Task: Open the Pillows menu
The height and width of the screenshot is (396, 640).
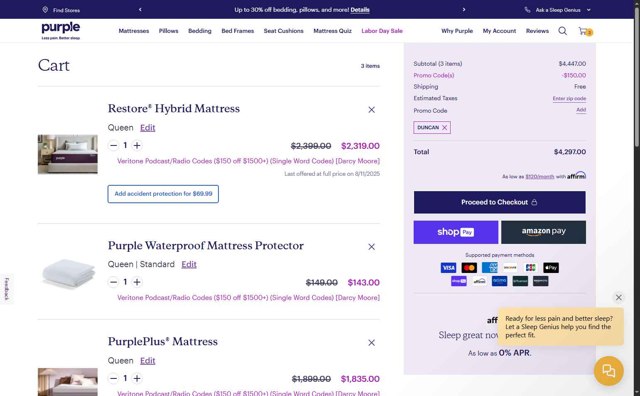Action: click(169, 31)
